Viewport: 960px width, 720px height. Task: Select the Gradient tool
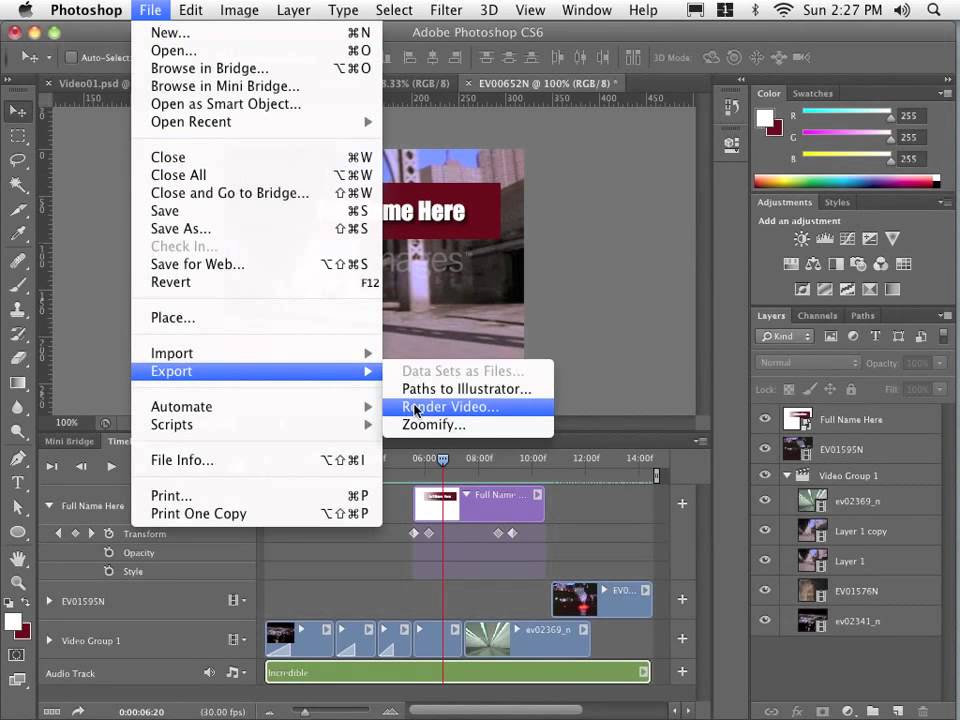point(18,383)
